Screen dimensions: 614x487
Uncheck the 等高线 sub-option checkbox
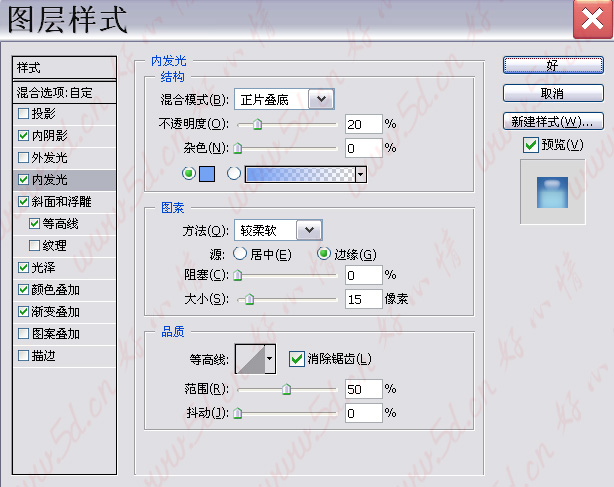click(34, 224)
